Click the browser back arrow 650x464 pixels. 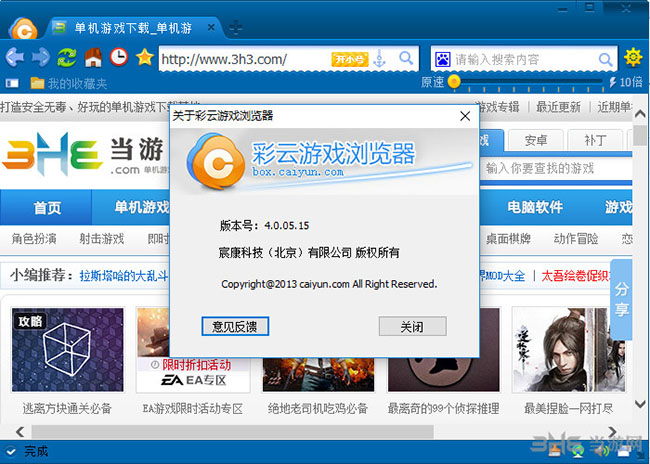coord(15,57)
